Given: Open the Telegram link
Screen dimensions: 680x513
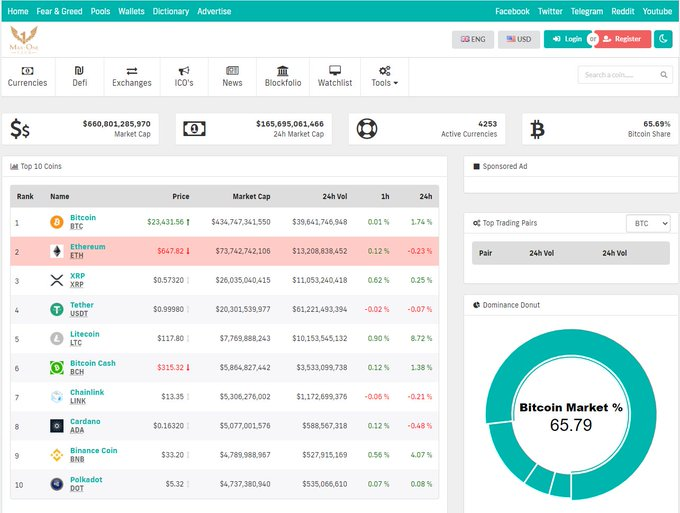Looking at the screenshot, I should click(x=587, y=11).
